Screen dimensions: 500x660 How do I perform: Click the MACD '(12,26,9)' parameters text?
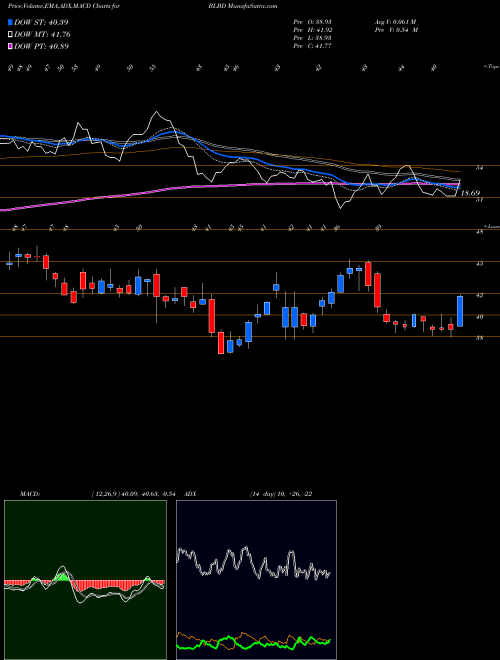[x=105, y=494]
